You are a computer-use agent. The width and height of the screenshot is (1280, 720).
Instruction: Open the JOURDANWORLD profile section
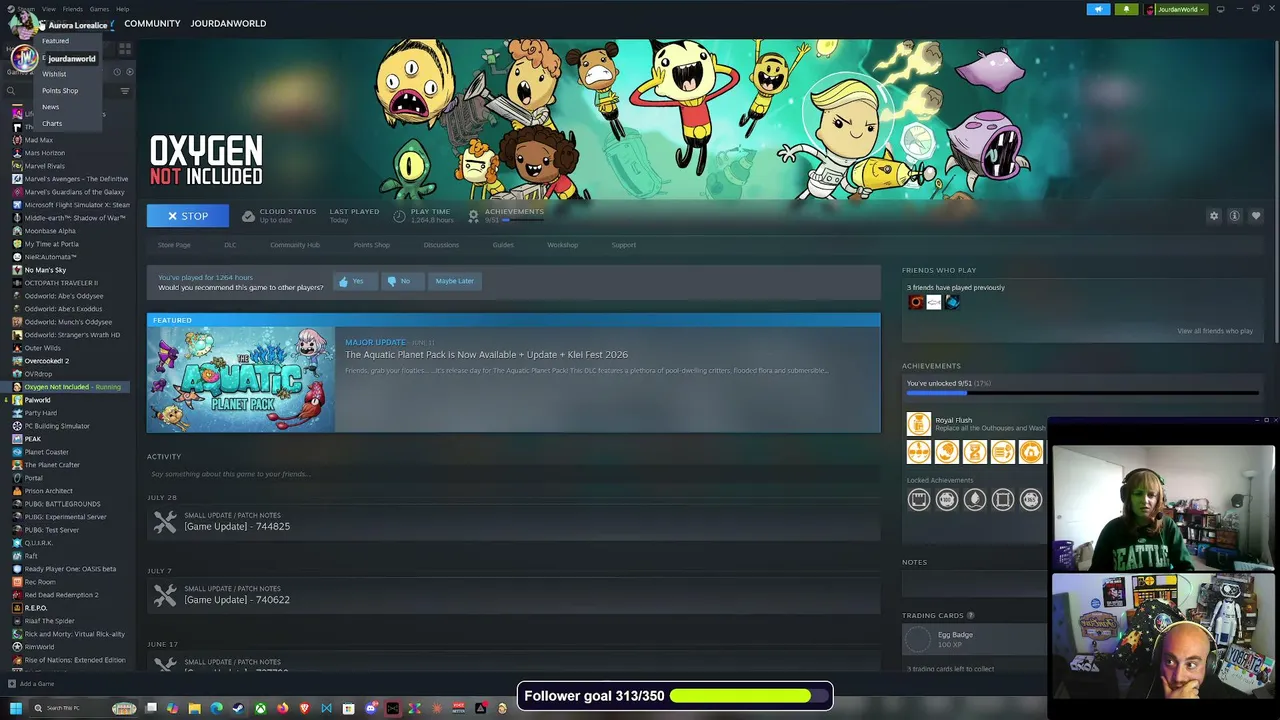click(228, 23)
